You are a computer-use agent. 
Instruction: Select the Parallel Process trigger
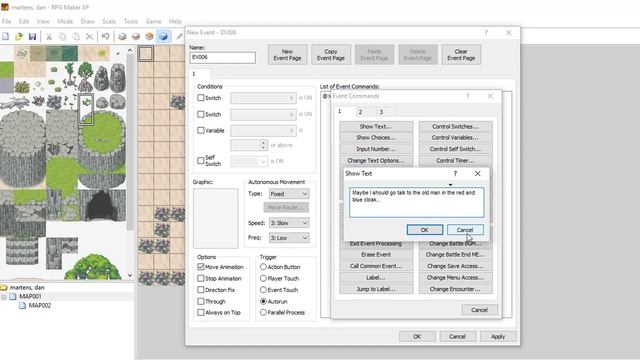tap(263, 313)
